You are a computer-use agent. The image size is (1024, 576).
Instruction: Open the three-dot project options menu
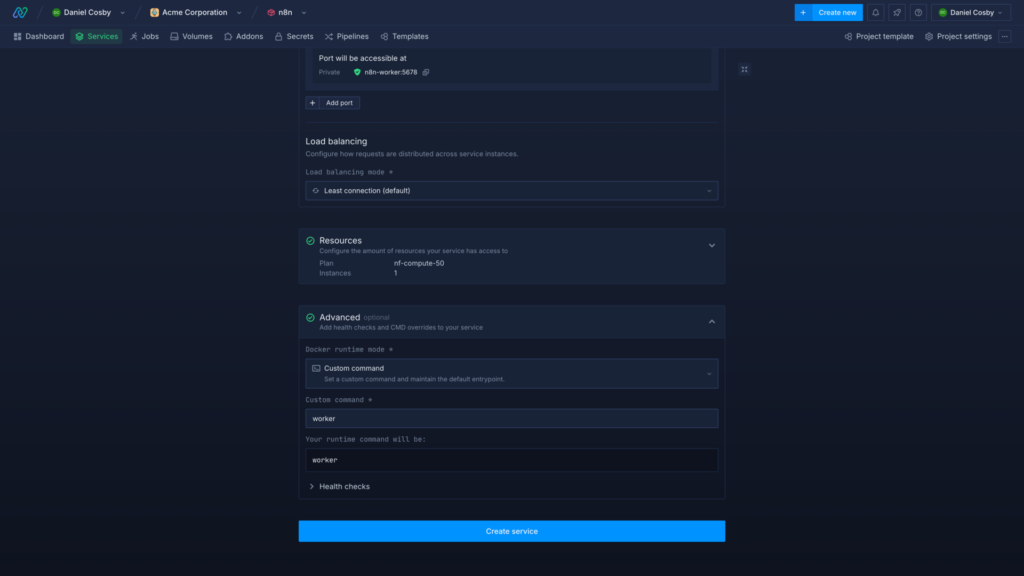[1005, 36]
